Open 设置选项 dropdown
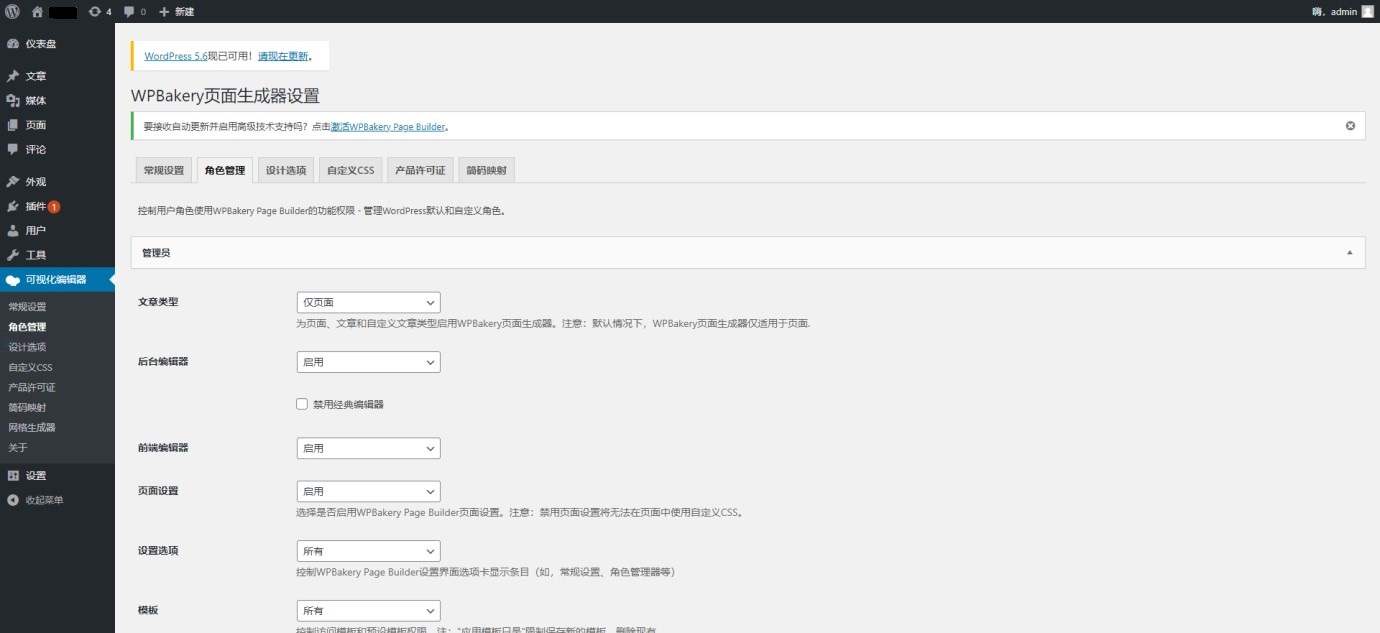The height and width of the screenshot is (633, 1380). click(368, 551)
